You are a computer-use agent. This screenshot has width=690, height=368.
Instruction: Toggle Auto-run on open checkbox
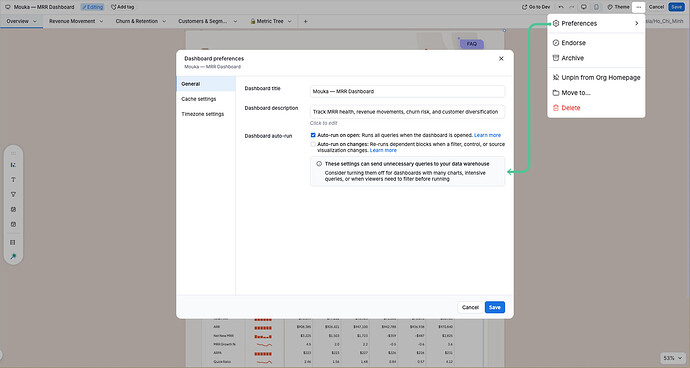click(x=313, y=135)
